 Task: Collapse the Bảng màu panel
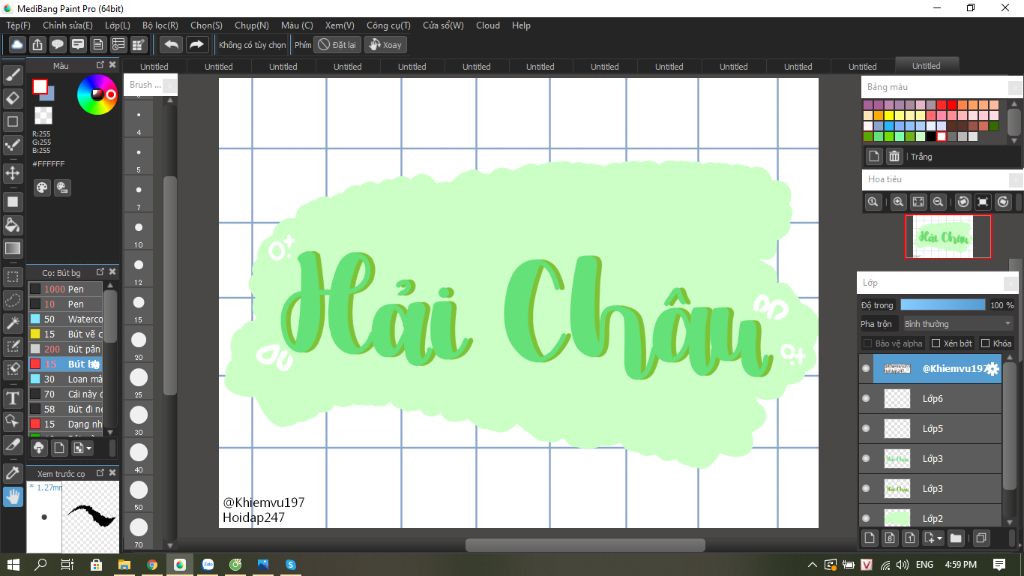pos(1014,87)
